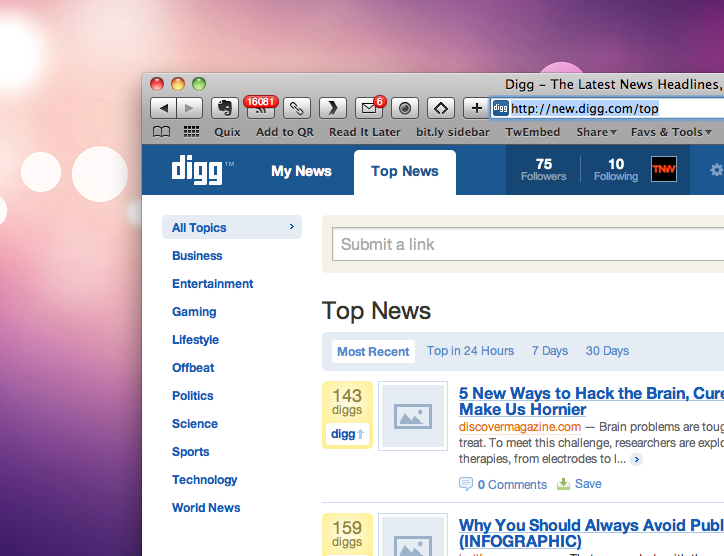
Task: Click the Add to QR bookmark
Action: (x=285, y=132)
